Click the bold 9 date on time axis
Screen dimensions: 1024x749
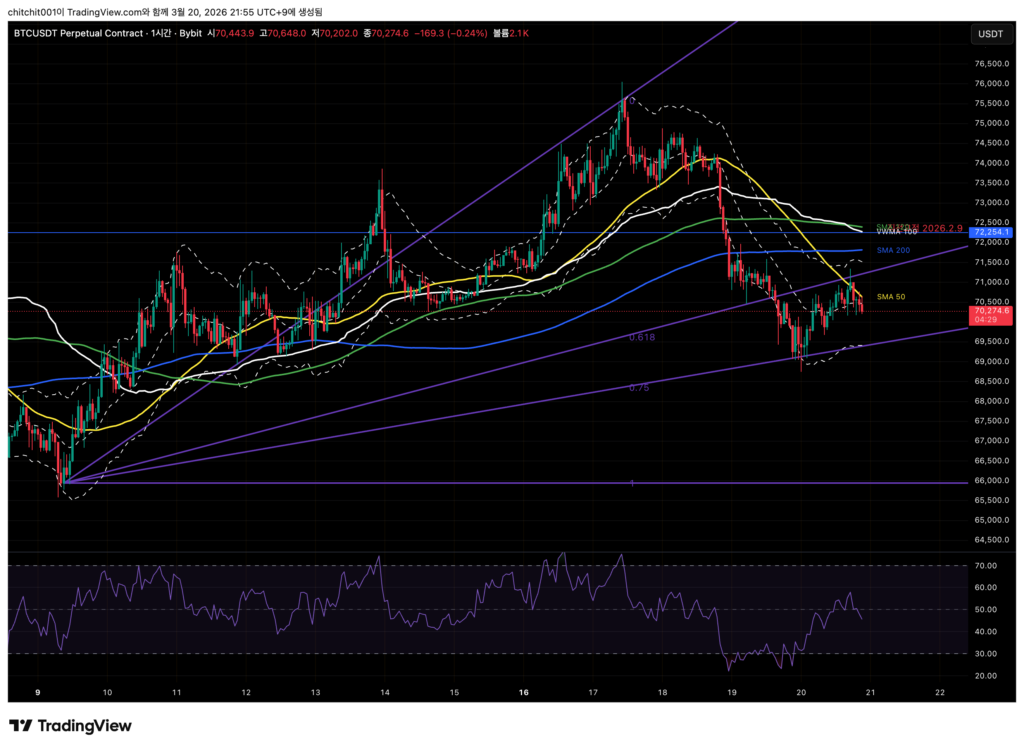coord(39,691)
